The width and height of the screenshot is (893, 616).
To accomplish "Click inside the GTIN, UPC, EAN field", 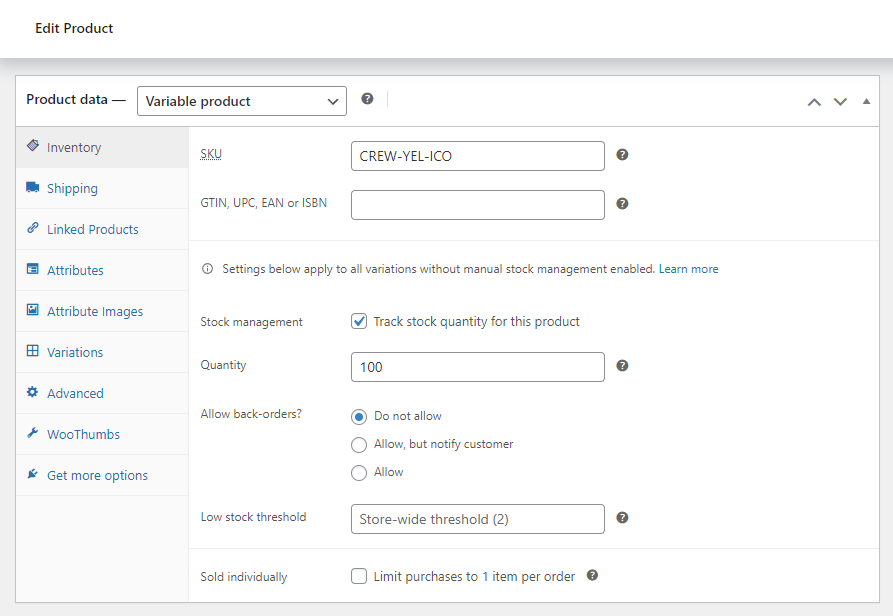I will pos(477,204).
